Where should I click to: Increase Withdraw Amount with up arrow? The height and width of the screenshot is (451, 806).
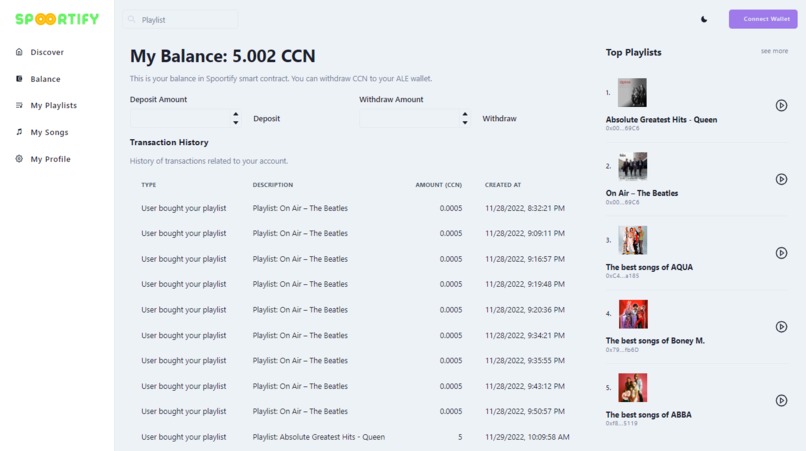465,114
